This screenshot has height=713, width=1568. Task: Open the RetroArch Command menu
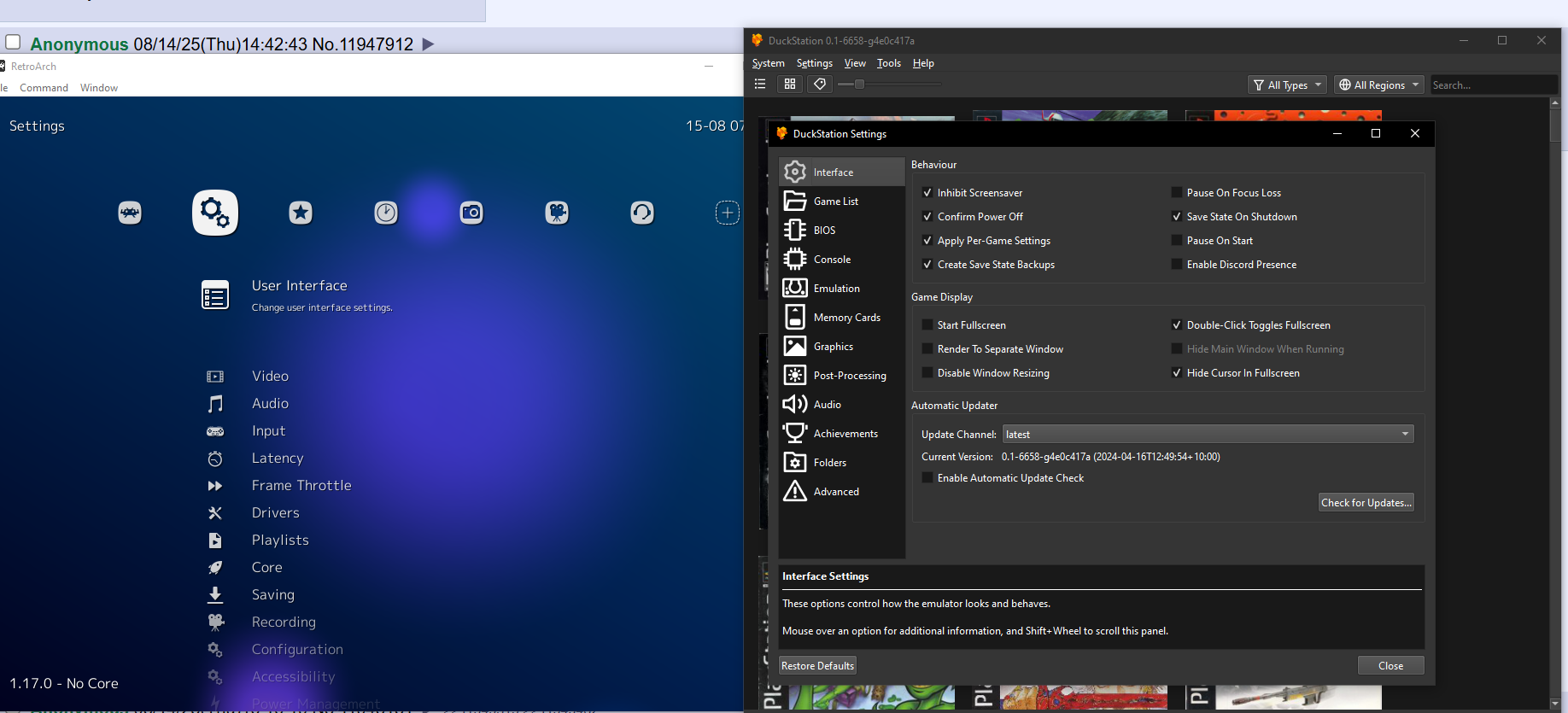[44, 88]
